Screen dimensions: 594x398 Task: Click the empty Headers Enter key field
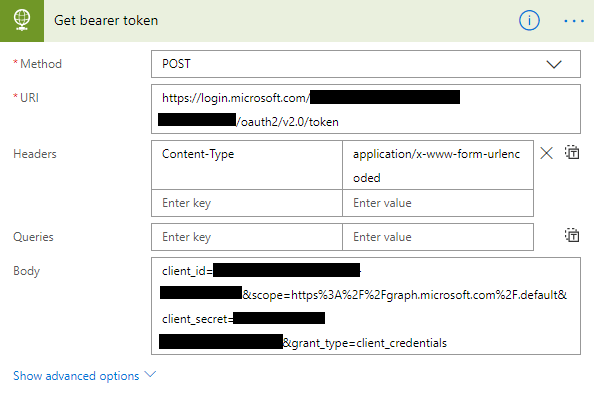(x=247, y=203)
